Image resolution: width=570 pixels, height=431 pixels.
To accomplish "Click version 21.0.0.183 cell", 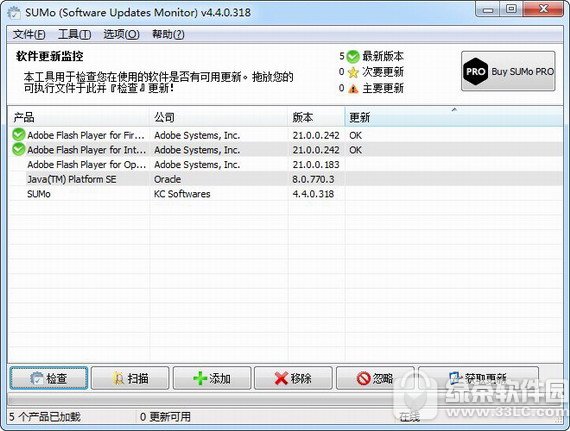I will (316, 165).
